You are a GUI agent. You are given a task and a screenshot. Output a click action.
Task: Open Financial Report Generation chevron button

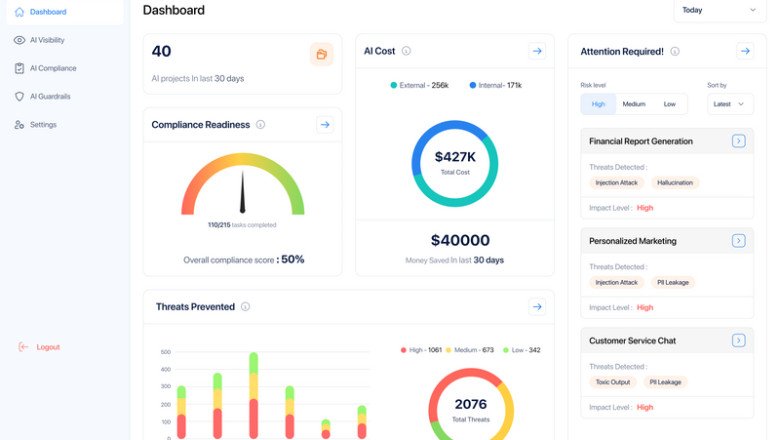click(739, 141)
